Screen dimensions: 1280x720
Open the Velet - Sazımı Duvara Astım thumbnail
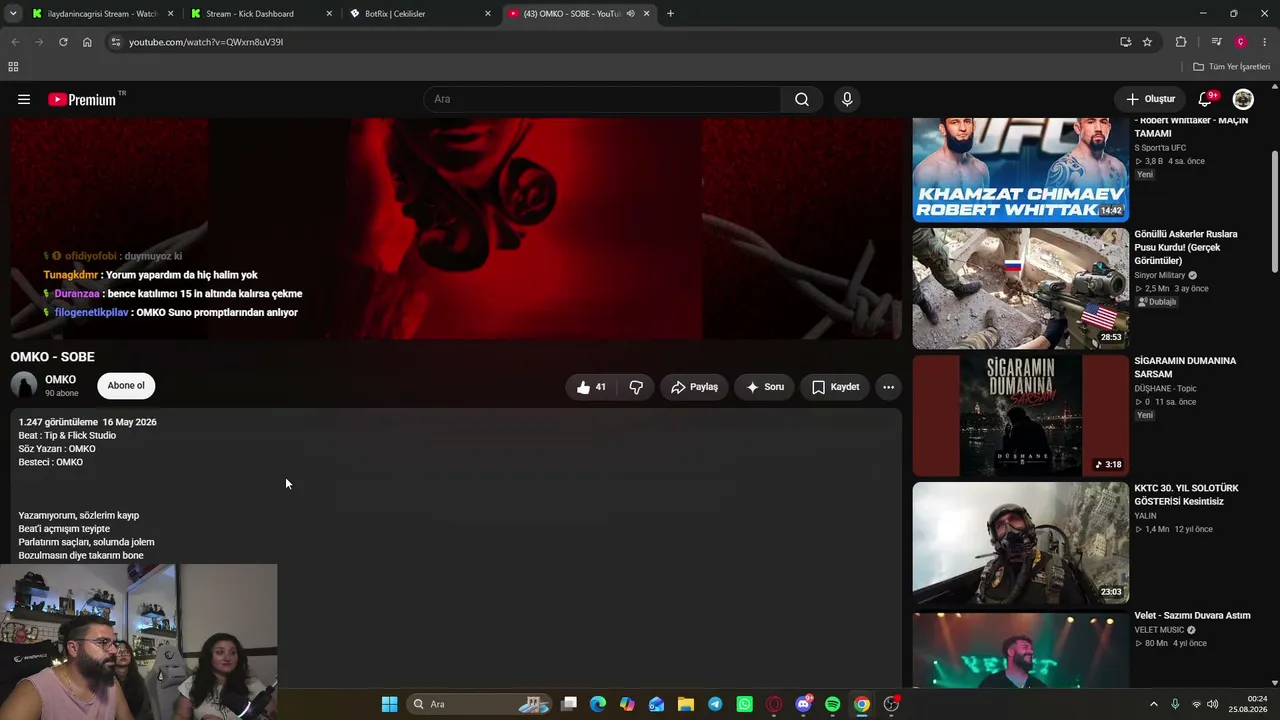[x=1020, y=649]
